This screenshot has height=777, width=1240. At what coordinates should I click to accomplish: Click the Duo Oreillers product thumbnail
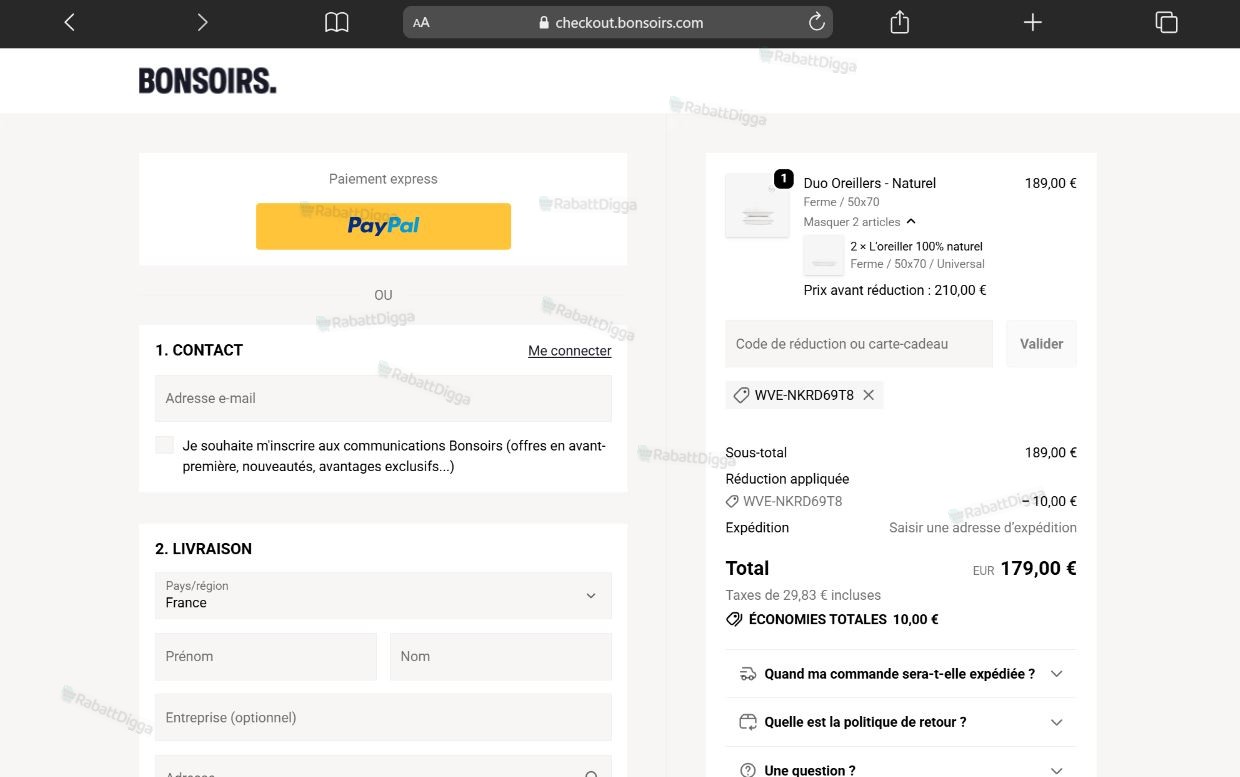[757, 205]
